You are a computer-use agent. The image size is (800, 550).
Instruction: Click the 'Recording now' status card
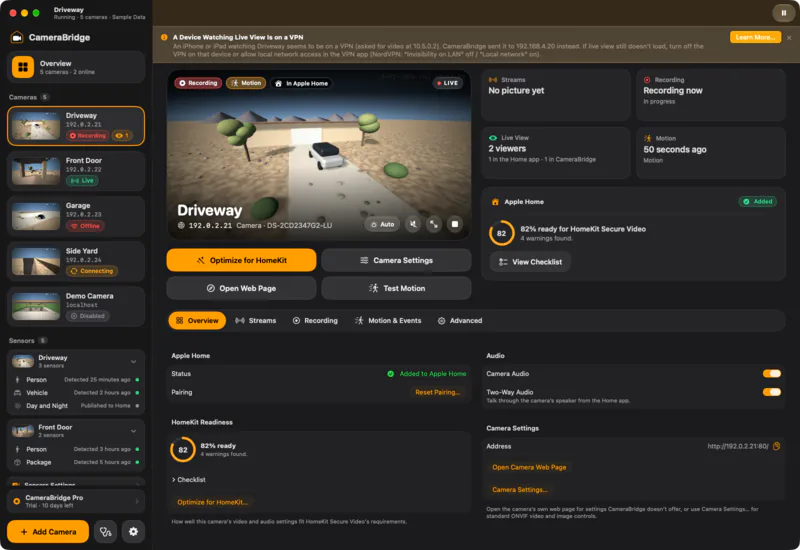(711, 95)
